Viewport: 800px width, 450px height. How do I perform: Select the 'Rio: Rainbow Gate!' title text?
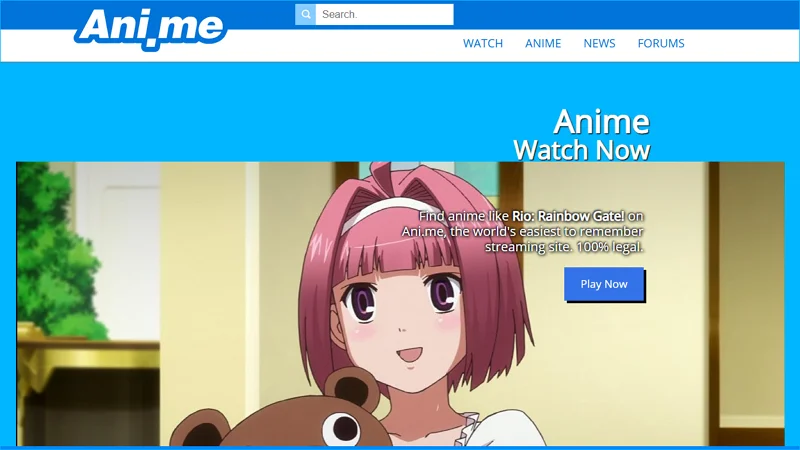[x=568, y=216]
